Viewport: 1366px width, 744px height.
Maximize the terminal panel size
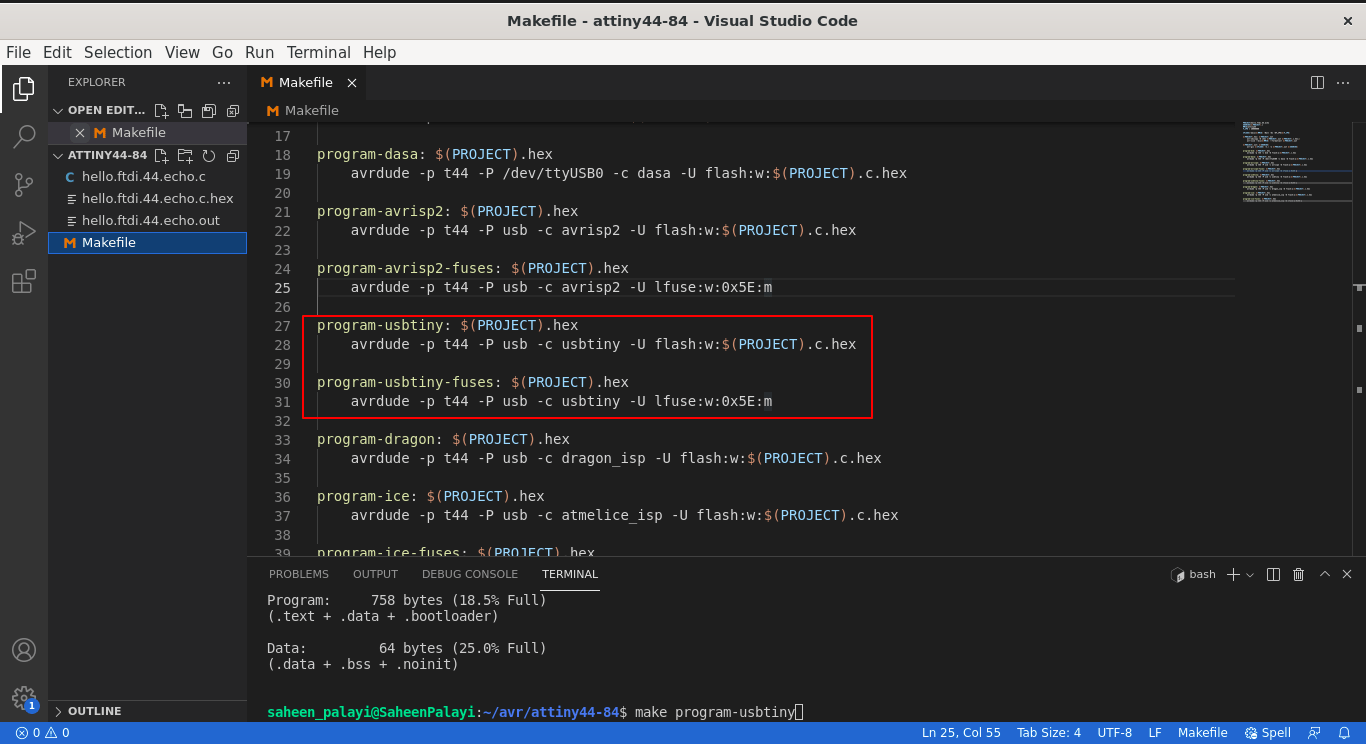point(1325,574)
